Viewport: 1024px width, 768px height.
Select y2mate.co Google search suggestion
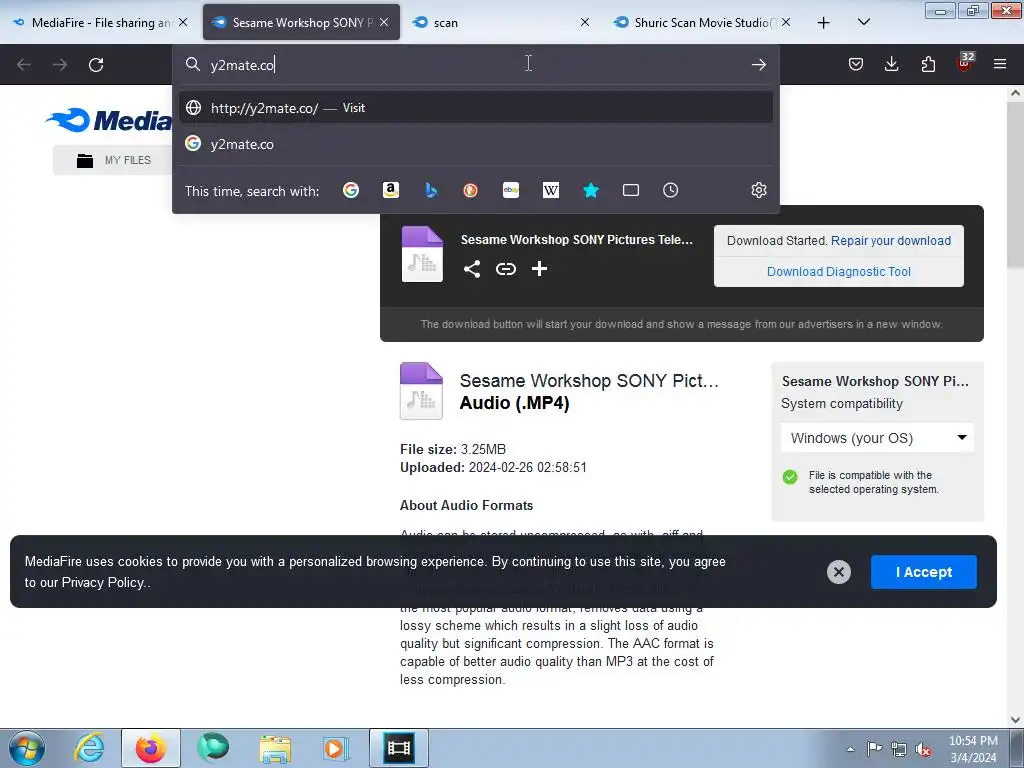(x=475, y=144)
